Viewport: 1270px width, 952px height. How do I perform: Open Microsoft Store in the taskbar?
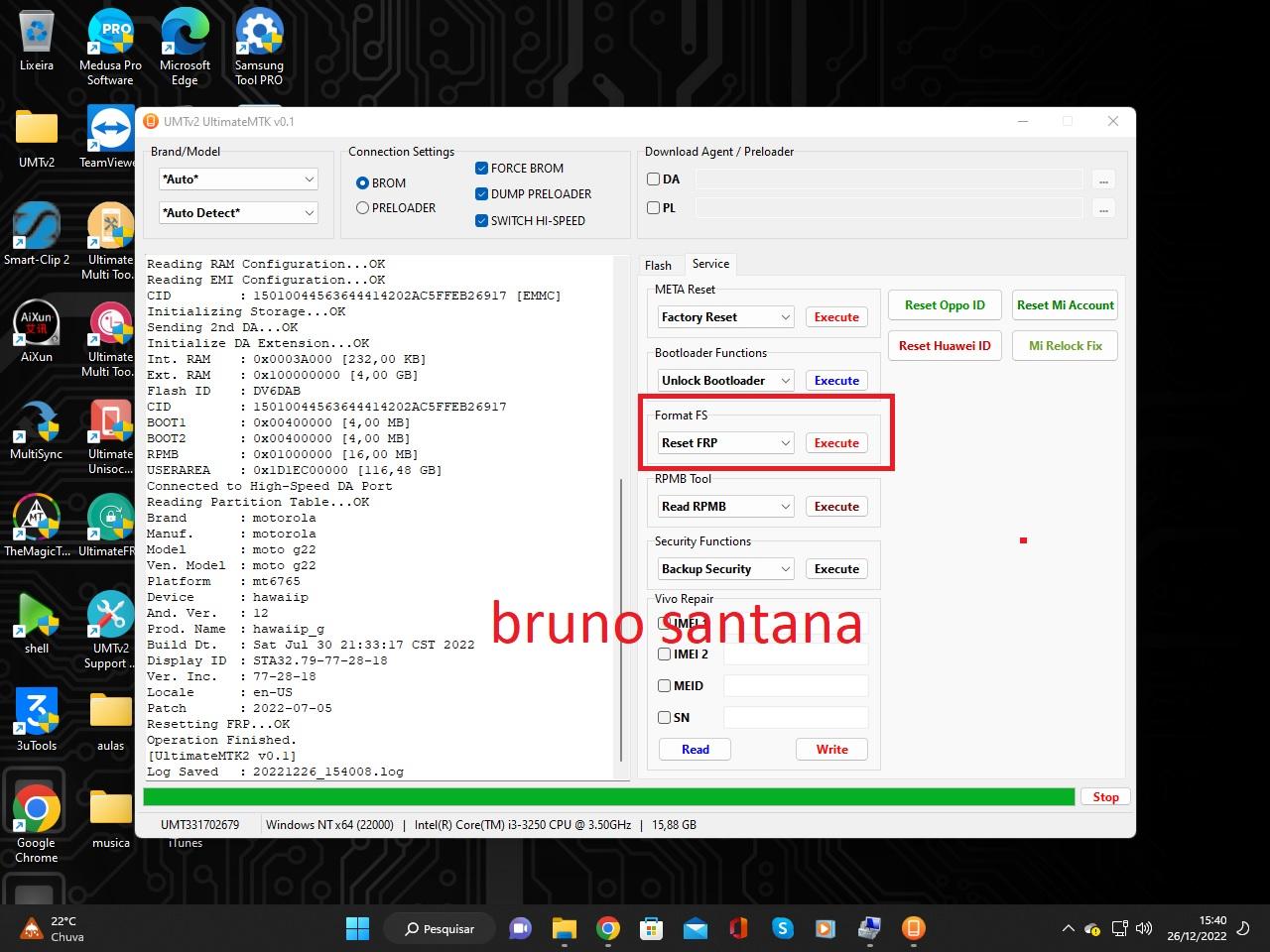click(652, 928)
